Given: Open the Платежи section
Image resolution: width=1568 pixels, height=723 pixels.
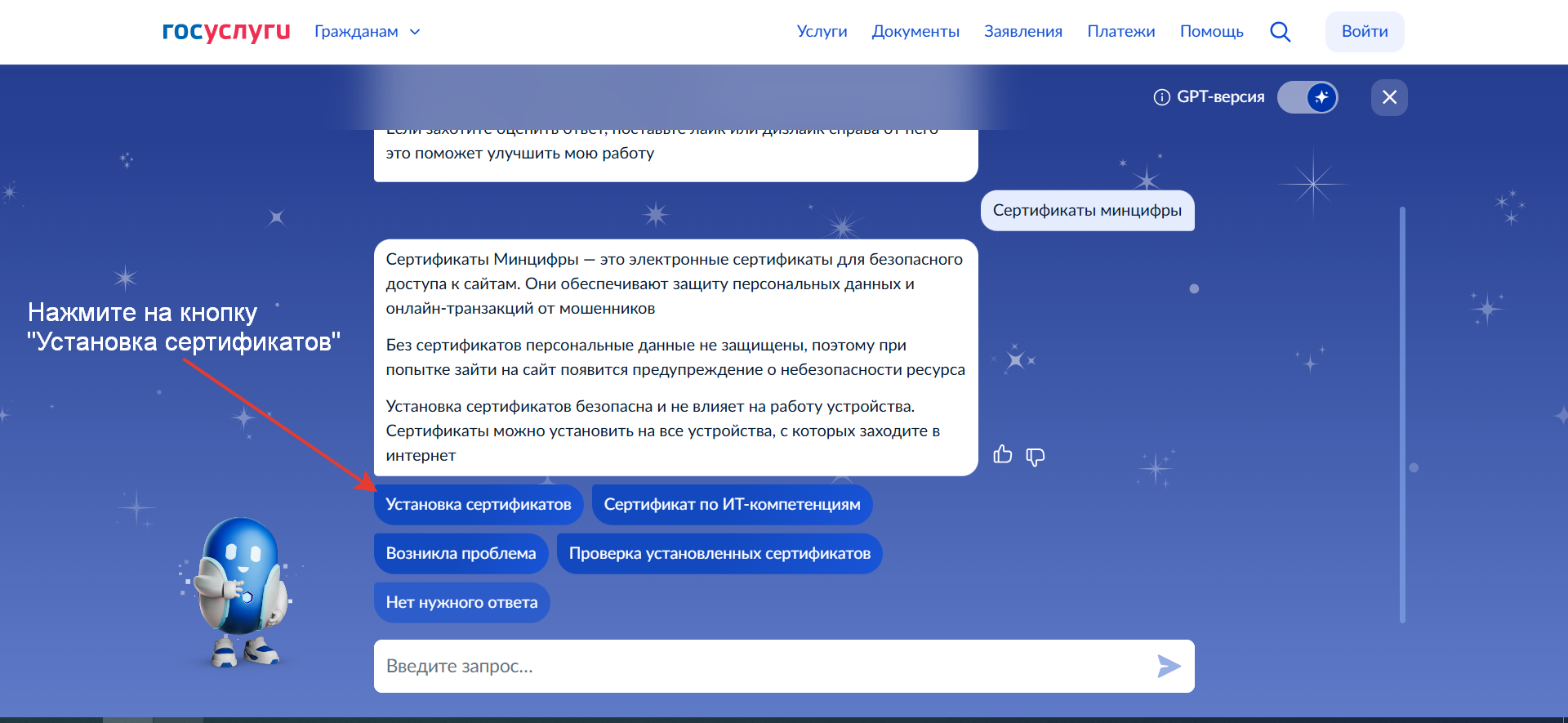Looking at the screenshot, I should 1120,32.
